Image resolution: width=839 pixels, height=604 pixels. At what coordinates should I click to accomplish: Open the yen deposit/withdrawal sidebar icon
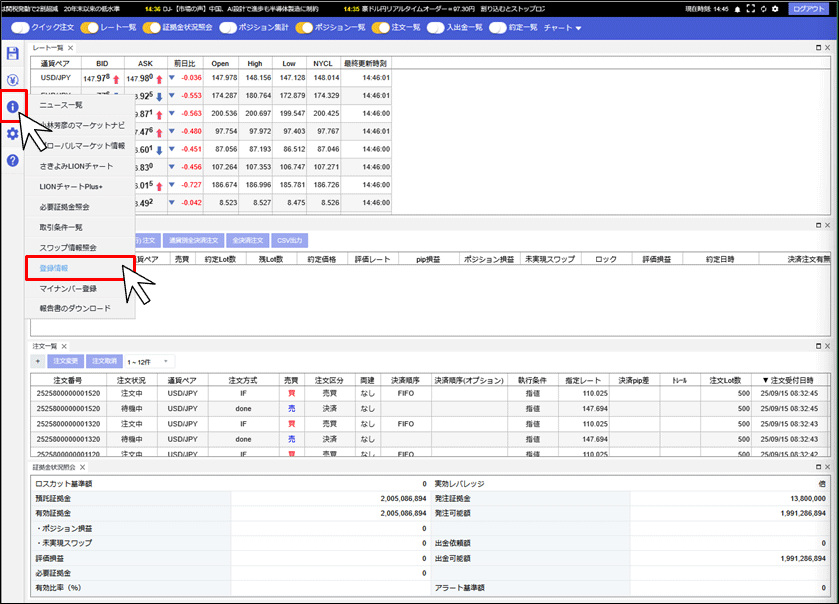tap(12, 80)
